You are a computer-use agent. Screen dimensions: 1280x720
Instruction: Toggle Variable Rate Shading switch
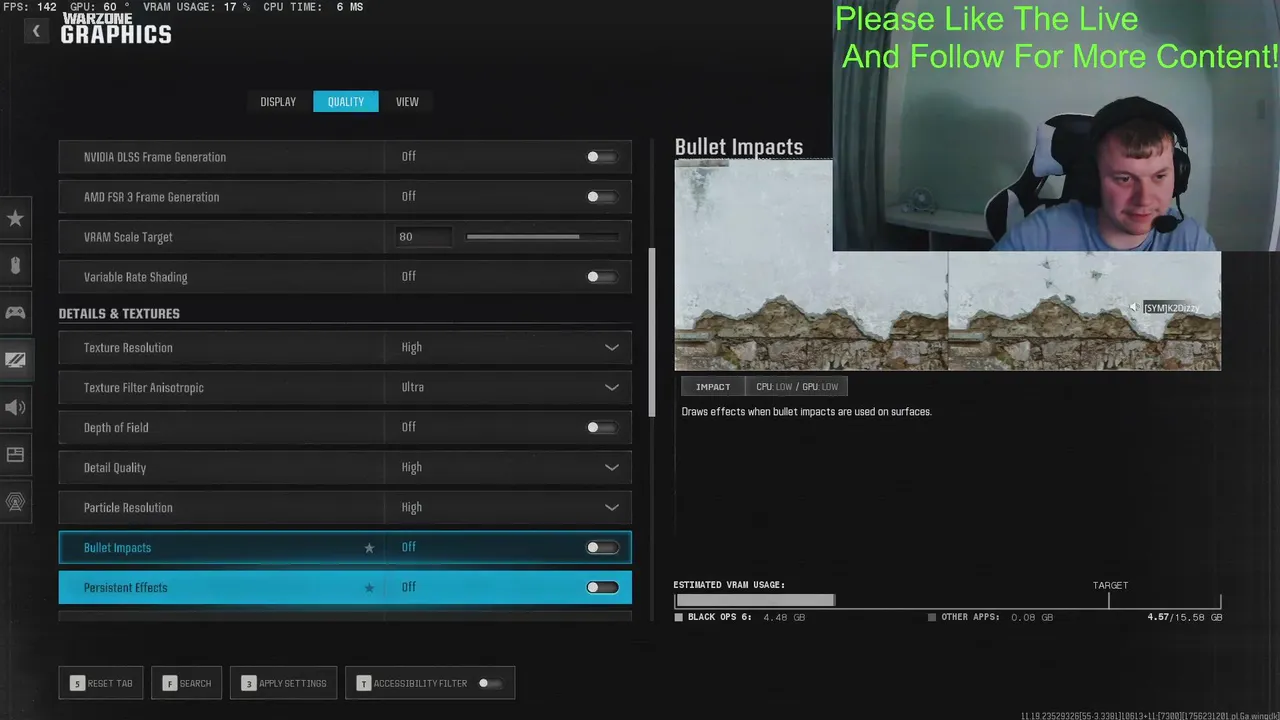pyautogui.click(x=602, y=277)
